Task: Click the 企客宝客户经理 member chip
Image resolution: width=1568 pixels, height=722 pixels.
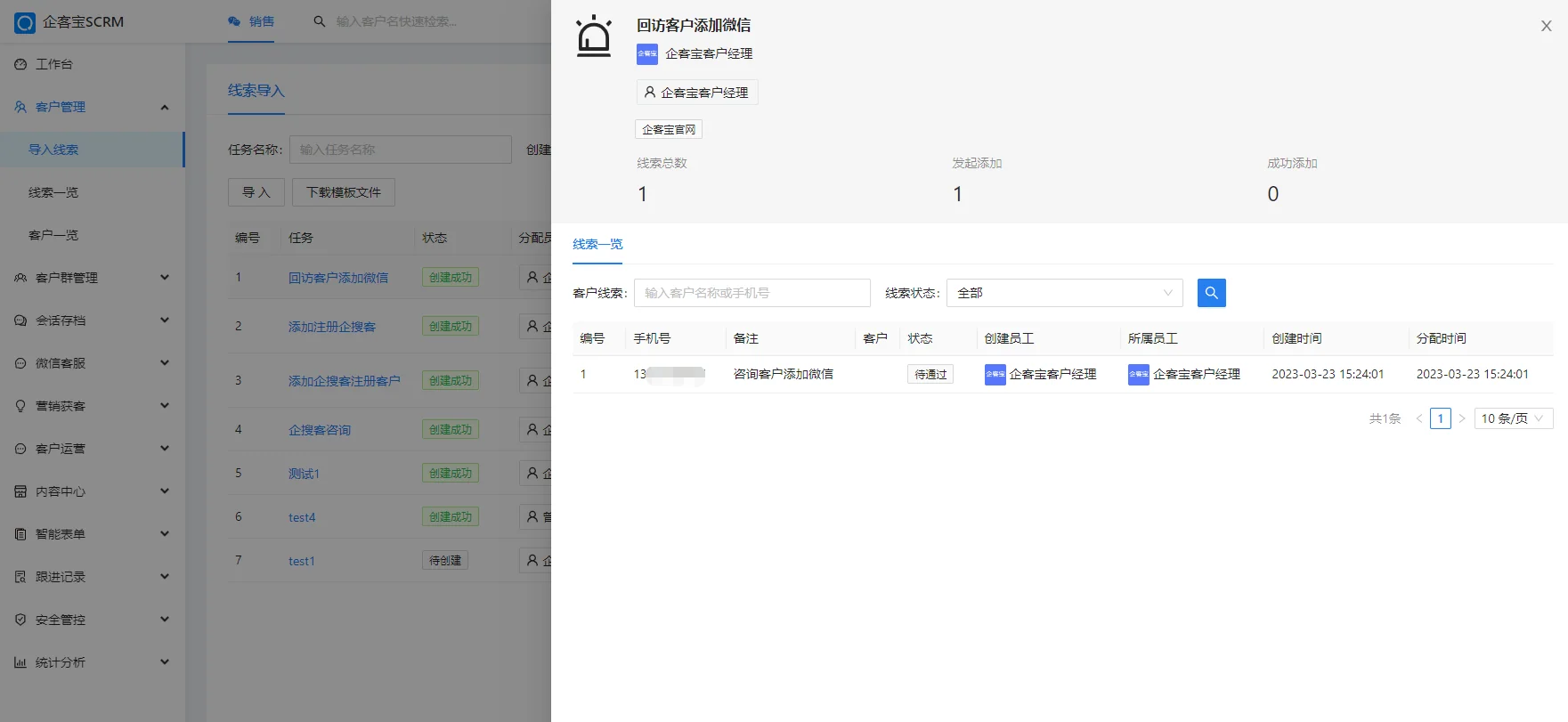Action: (697, 93)
